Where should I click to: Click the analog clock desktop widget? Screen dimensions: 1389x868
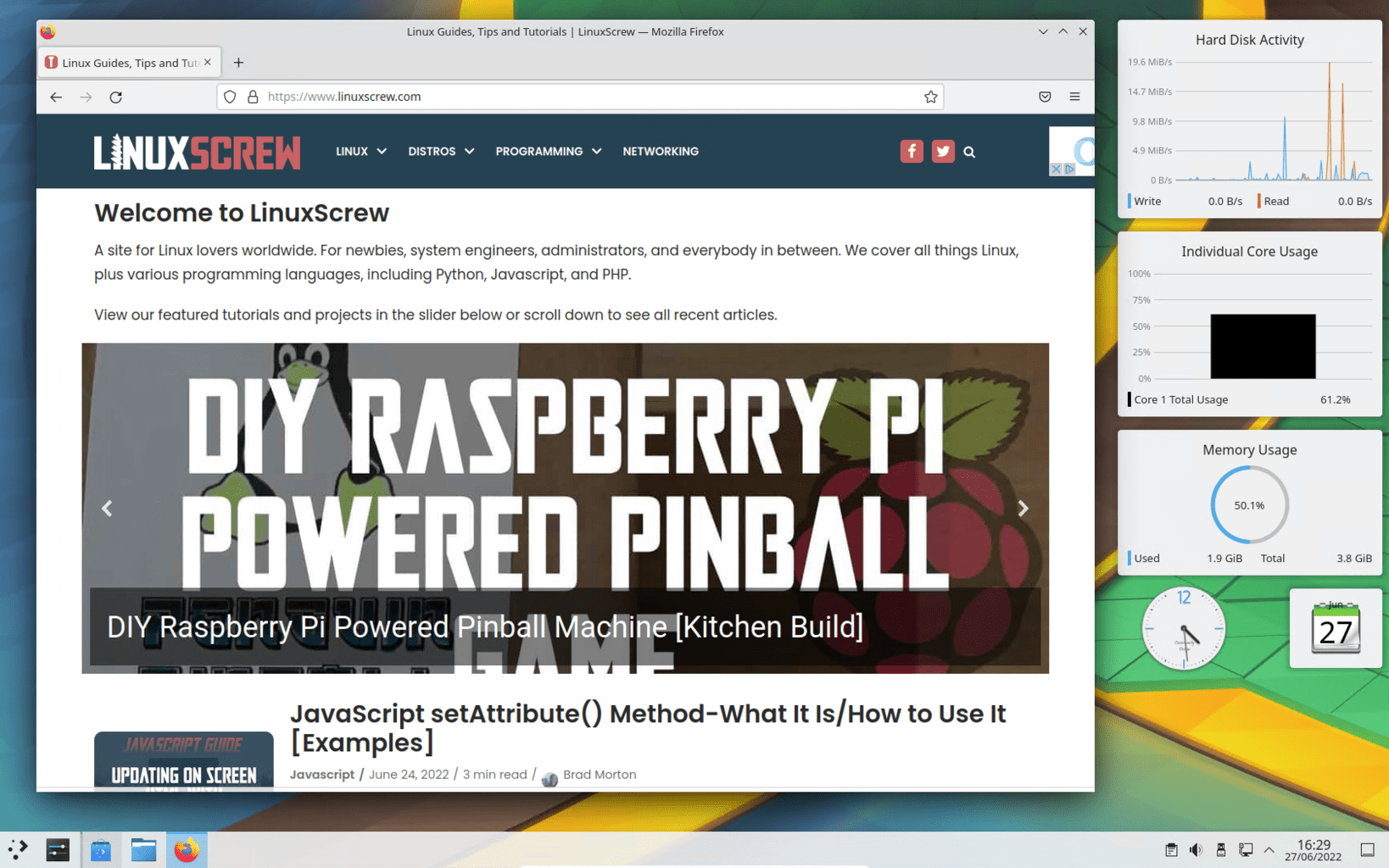click(1184, 628)
